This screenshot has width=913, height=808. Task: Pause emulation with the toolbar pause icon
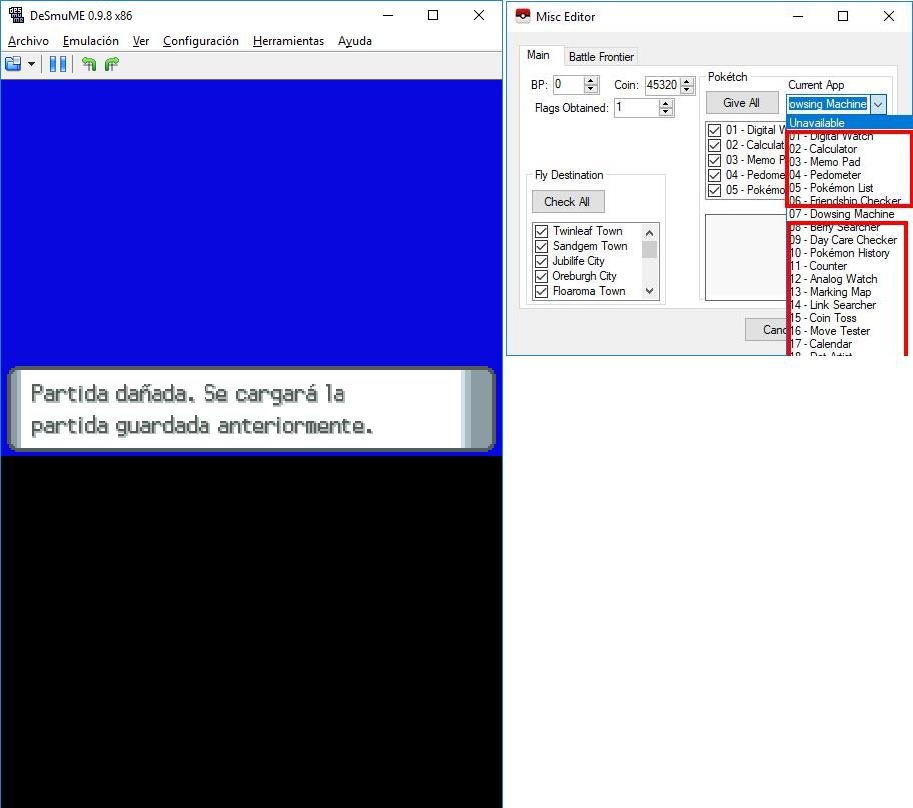[58, 64]
